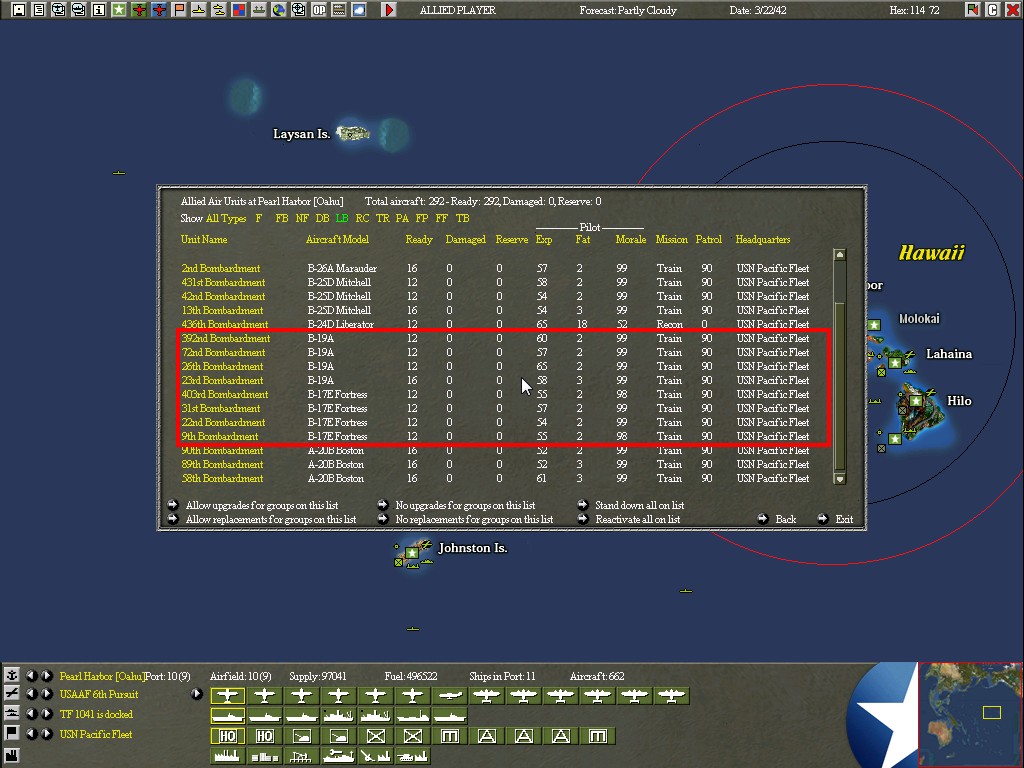Show All Types of air units
The height and width of the screenshot is (768, 1024).
pos(226,219)
